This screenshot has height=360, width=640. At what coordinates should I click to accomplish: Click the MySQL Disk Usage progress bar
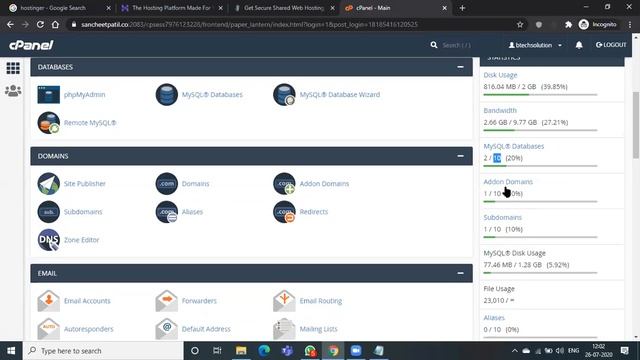click(x=540, y=273)
